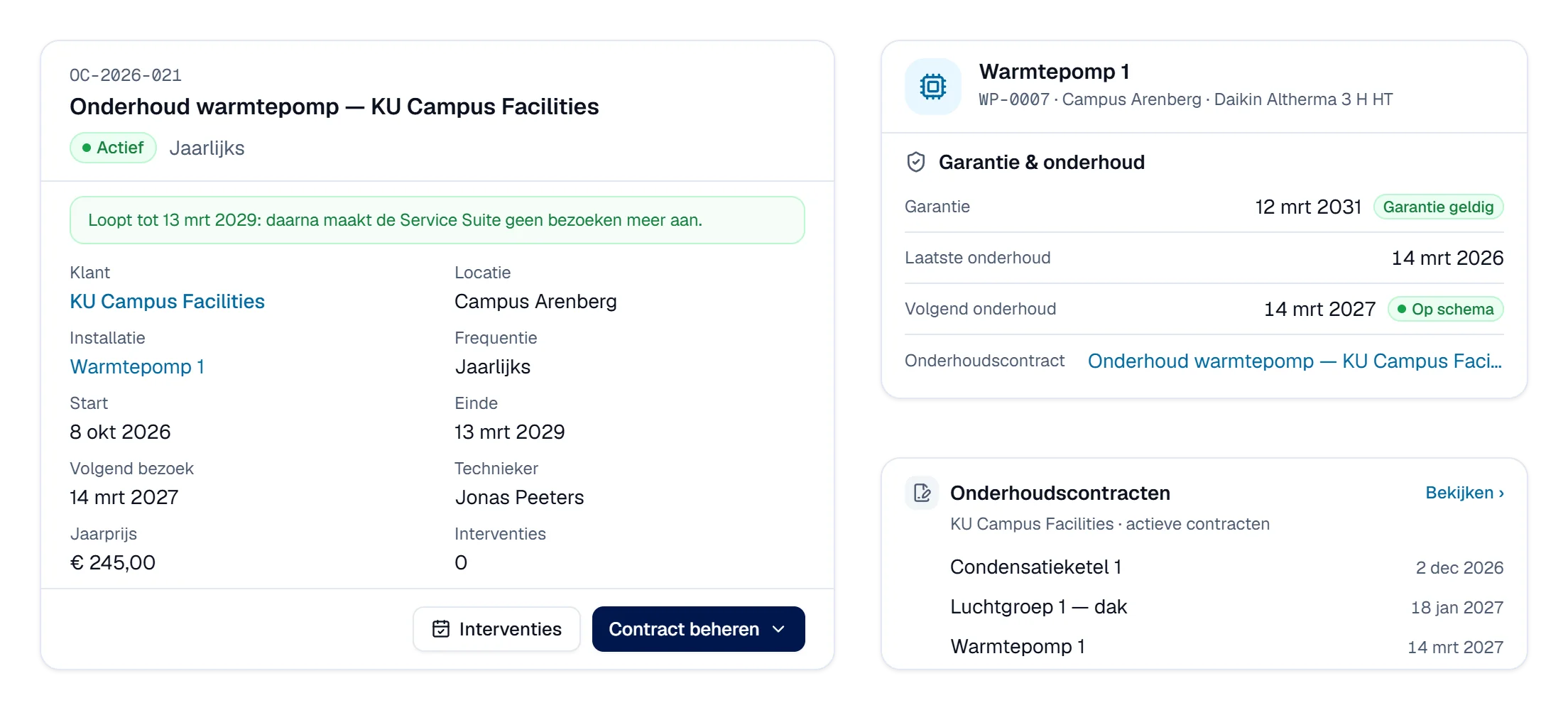Click the Onderhoudscontracten card title
The height and width of the screenshot is (710, 1568).
[1060, 493]
